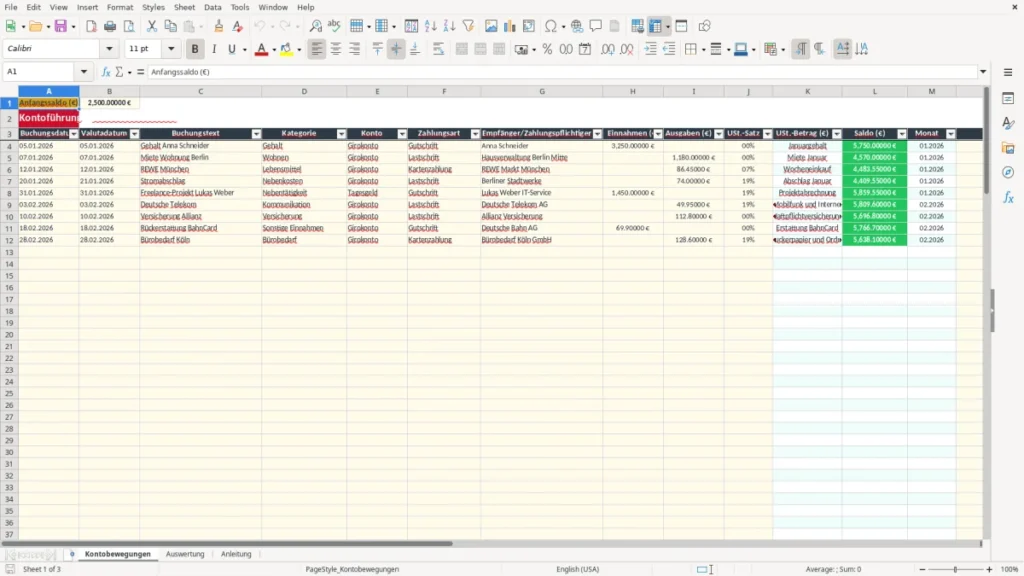Select column G header
Viewport: 1024px width, 576px height.
point(541,91)
